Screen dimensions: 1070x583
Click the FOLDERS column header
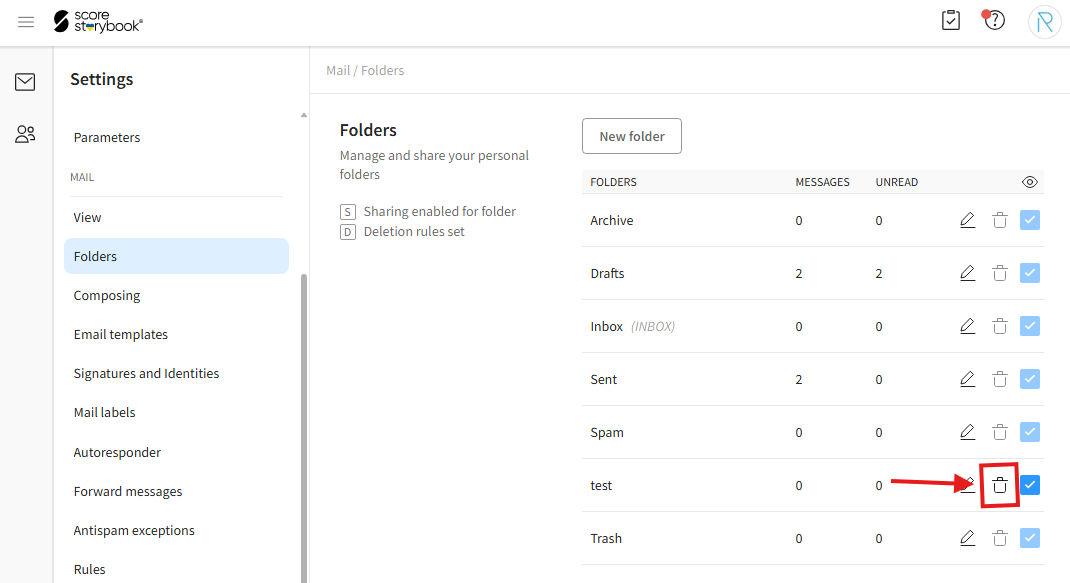pos(613,182)
